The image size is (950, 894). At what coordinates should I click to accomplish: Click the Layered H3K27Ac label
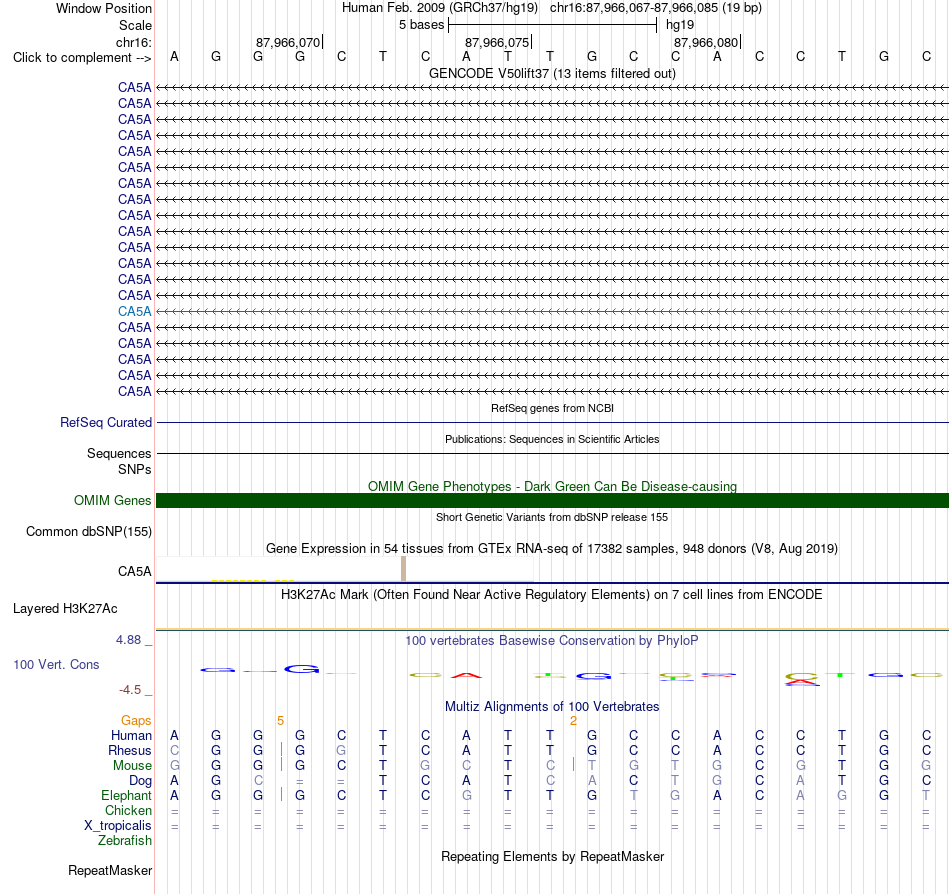[x=65, y=609]
